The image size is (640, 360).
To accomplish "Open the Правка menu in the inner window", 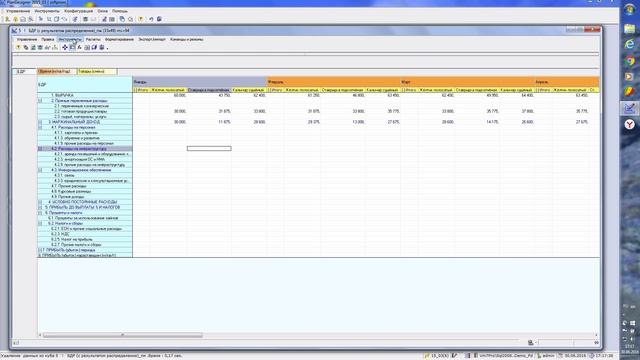I will point(48,40).
